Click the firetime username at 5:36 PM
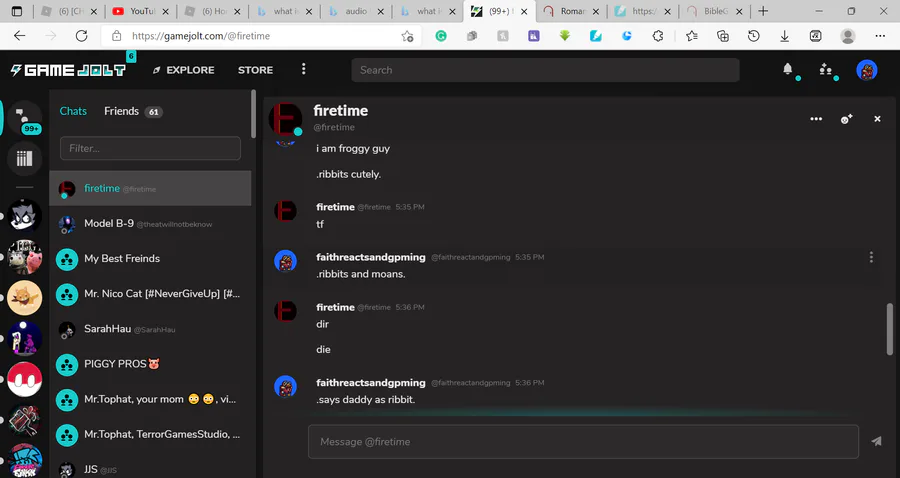This screenshot has height=478, width=900. [335, 307]
